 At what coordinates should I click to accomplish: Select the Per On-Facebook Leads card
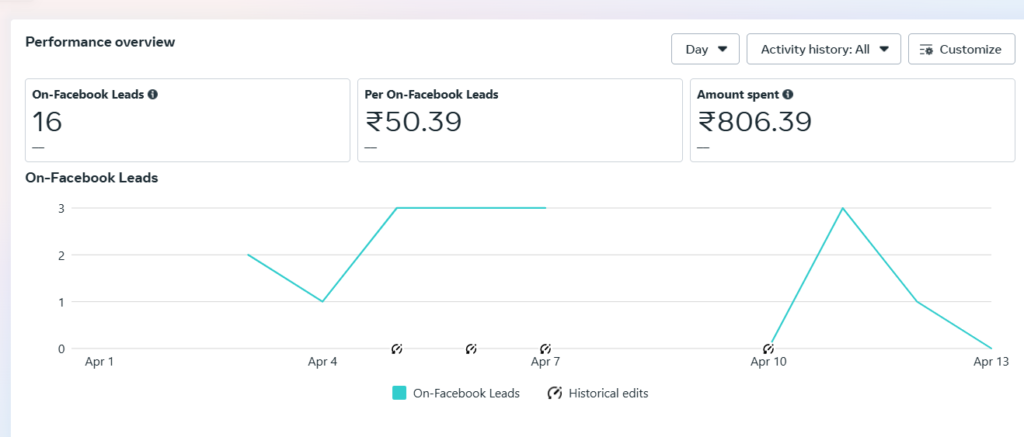pos(520,120)
